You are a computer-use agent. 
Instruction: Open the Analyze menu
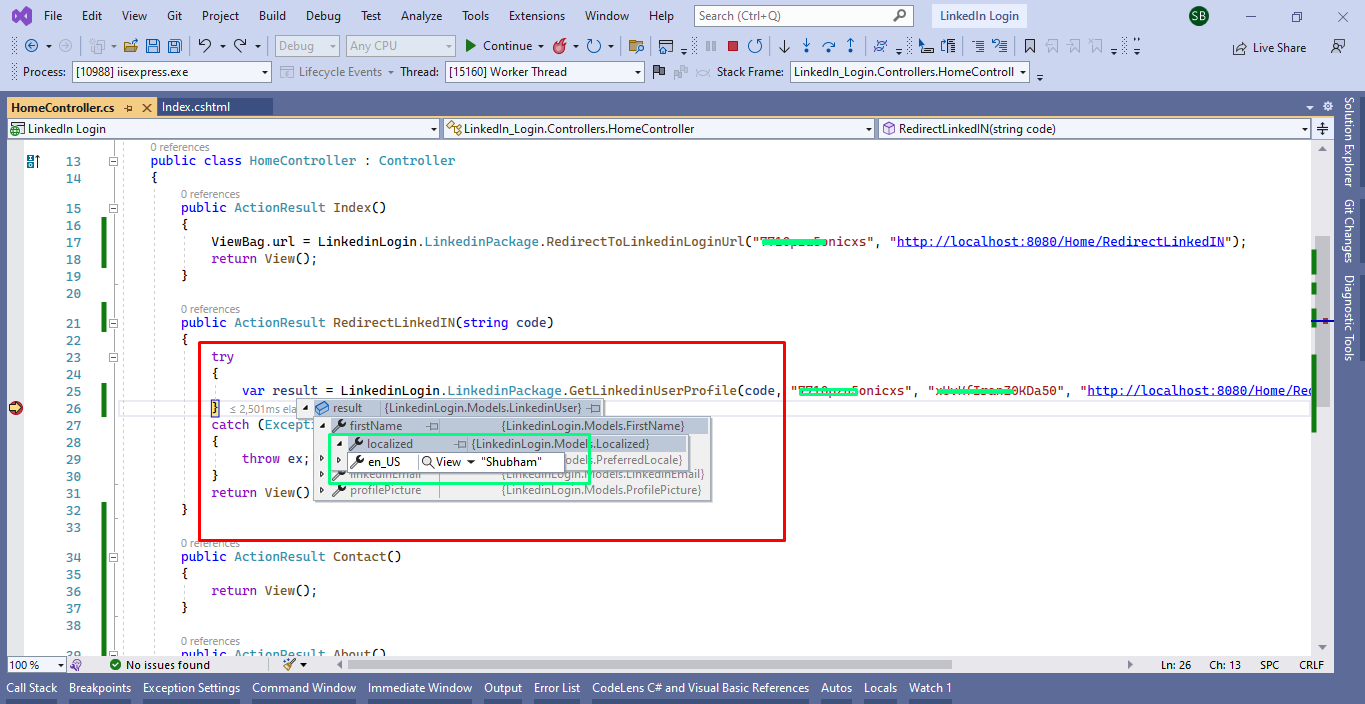click(x=421, y=16)
